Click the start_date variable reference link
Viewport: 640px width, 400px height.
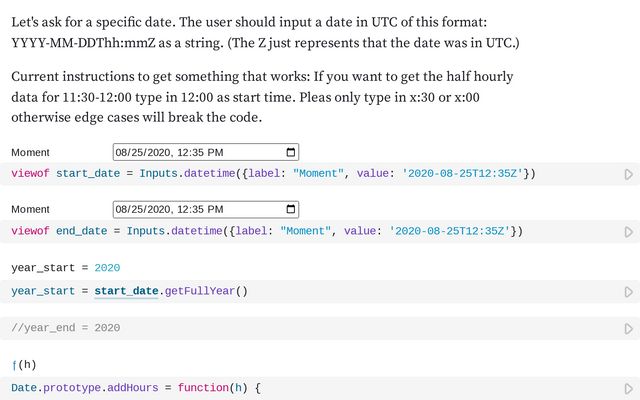click(126, 291)
